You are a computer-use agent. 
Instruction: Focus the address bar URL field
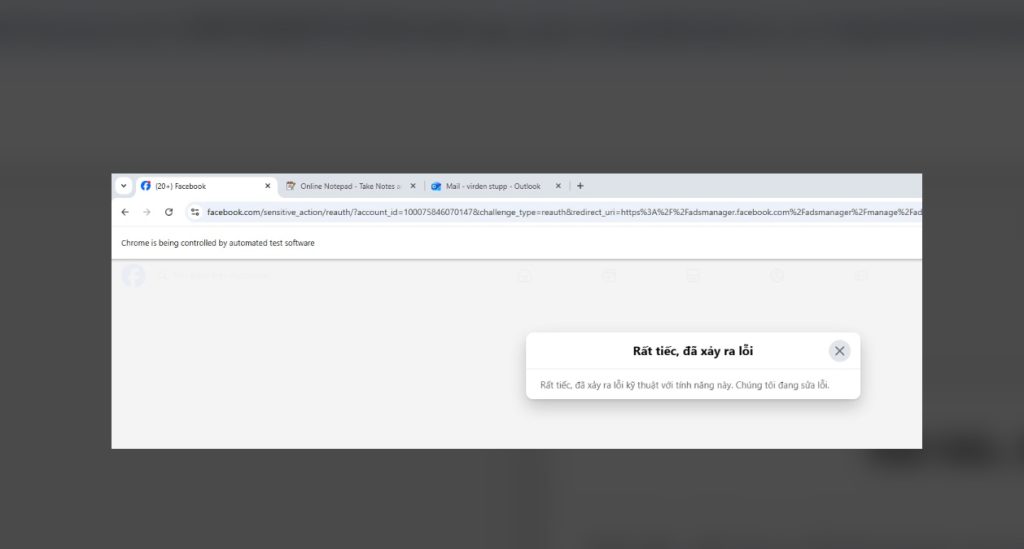560,212
